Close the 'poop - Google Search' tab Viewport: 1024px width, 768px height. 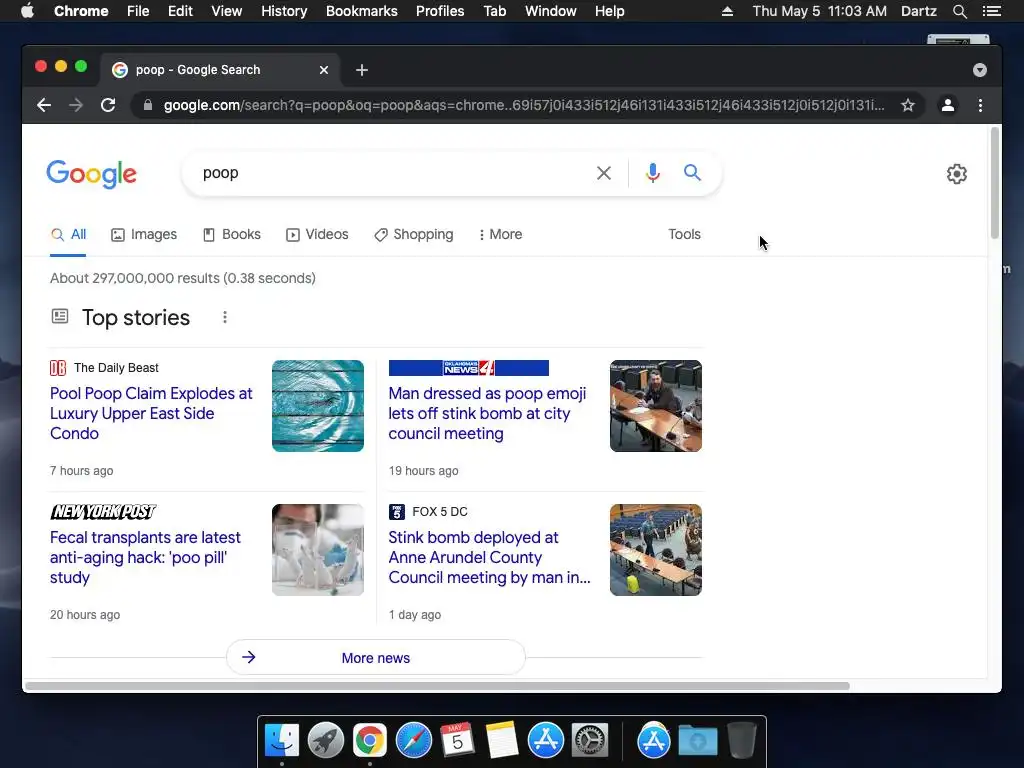(324, 70)
